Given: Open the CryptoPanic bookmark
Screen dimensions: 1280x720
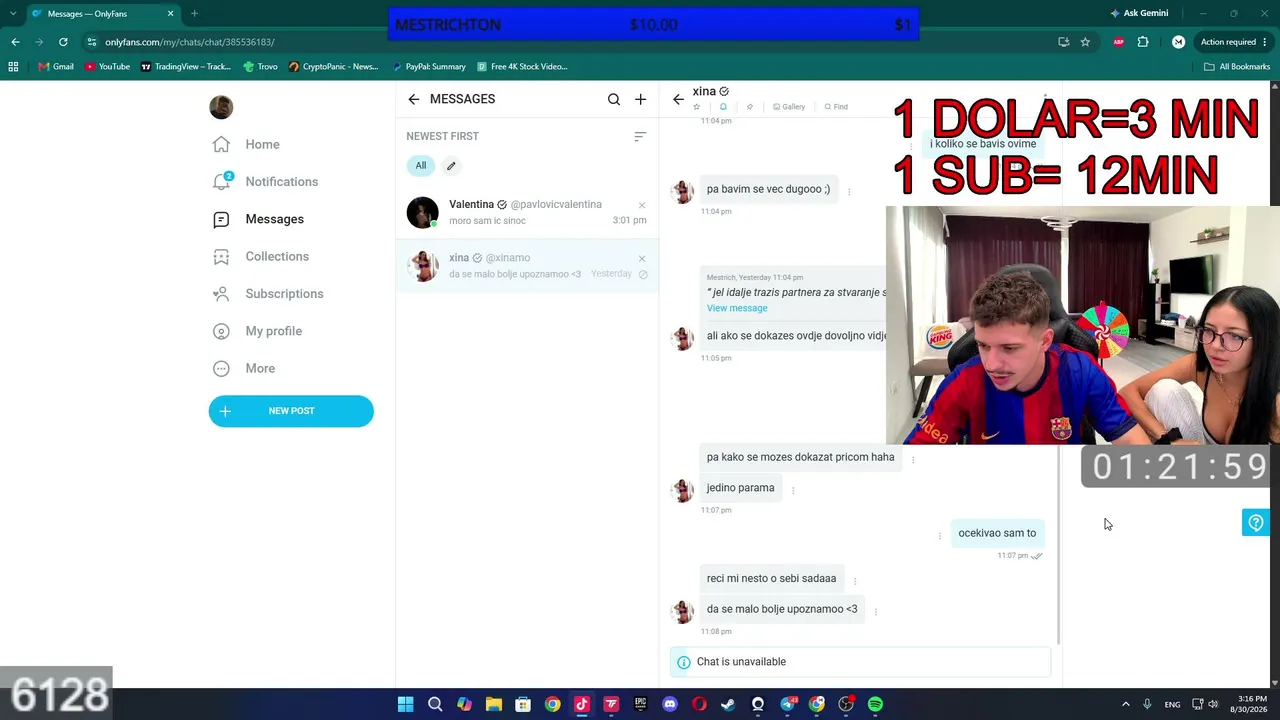Looking at the screenshot, I should coord(334,67).
